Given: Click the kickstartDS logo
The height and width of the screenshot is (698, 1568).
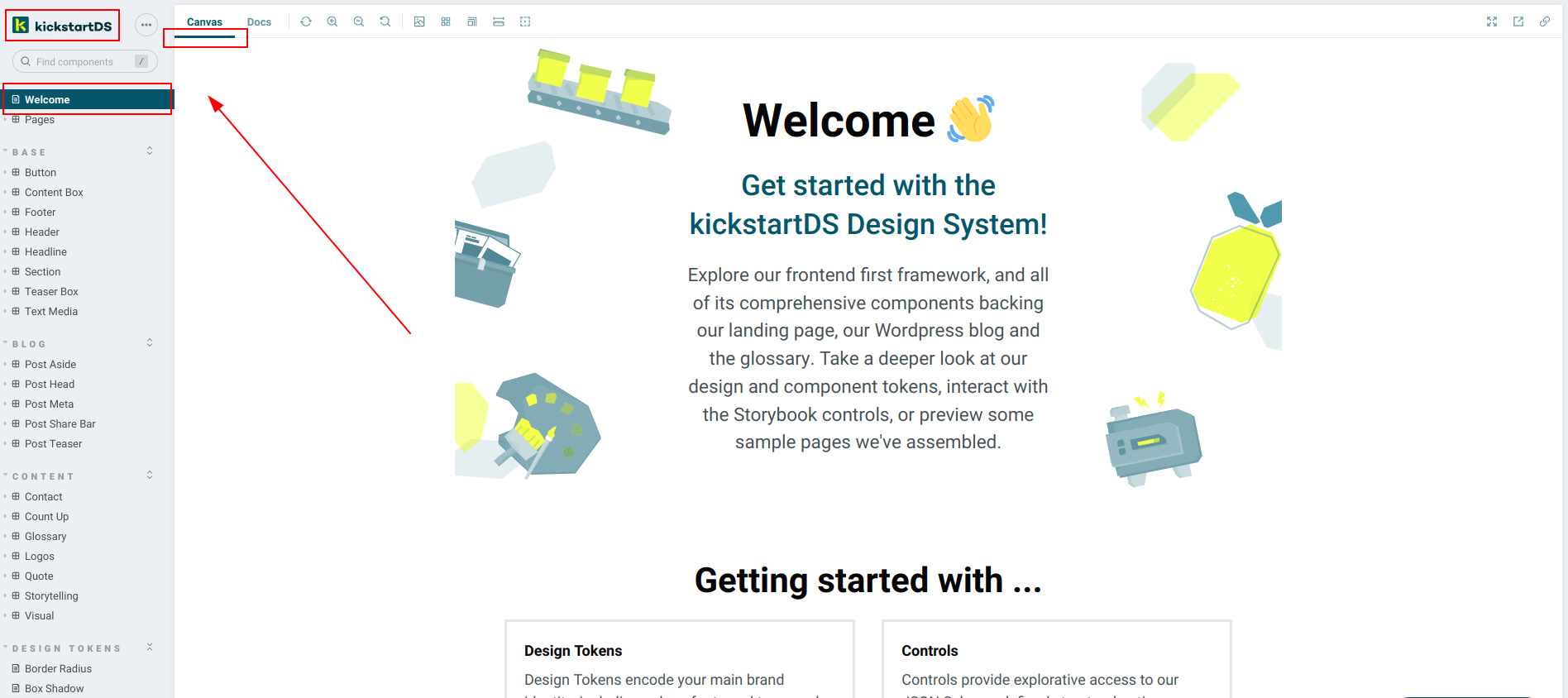Looking at the screenshot, I should click(x=63, y=26).
